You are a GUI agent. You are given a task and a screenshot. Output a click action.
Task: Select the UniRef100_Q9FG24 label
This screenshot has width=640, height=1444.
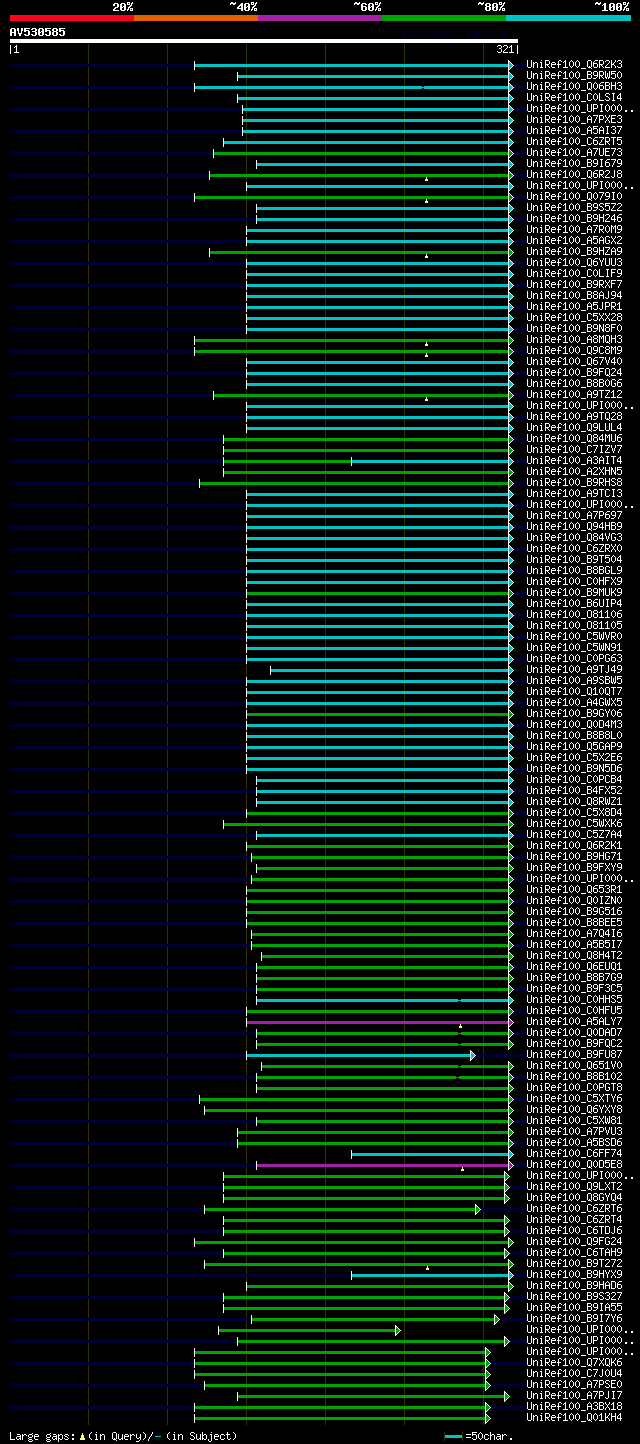[x=574, y=1242]
